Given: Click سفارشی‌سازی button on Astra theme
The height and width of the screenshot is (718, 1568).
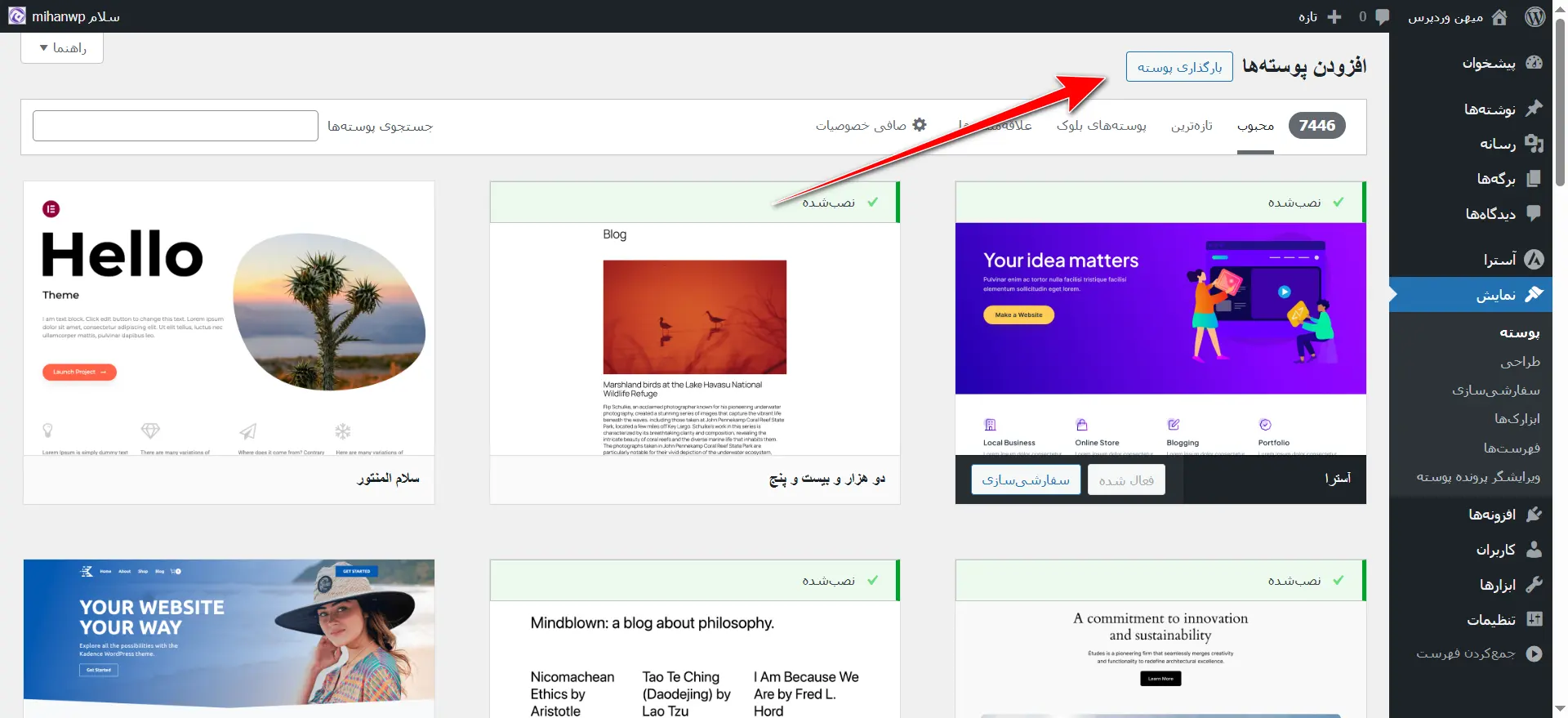Looking at the screenshot, I should click(x=1026, y=479).
